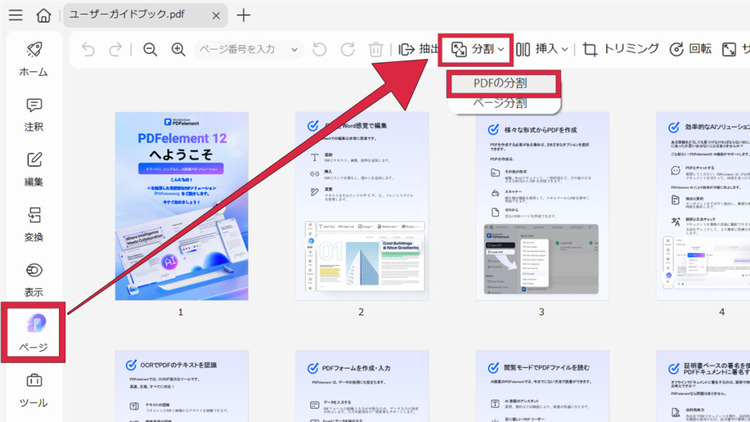Select the 閲覧モードでPDFファイルを読む page thumbnail
The width and height of the screenshot is (750, 422).
542,386
